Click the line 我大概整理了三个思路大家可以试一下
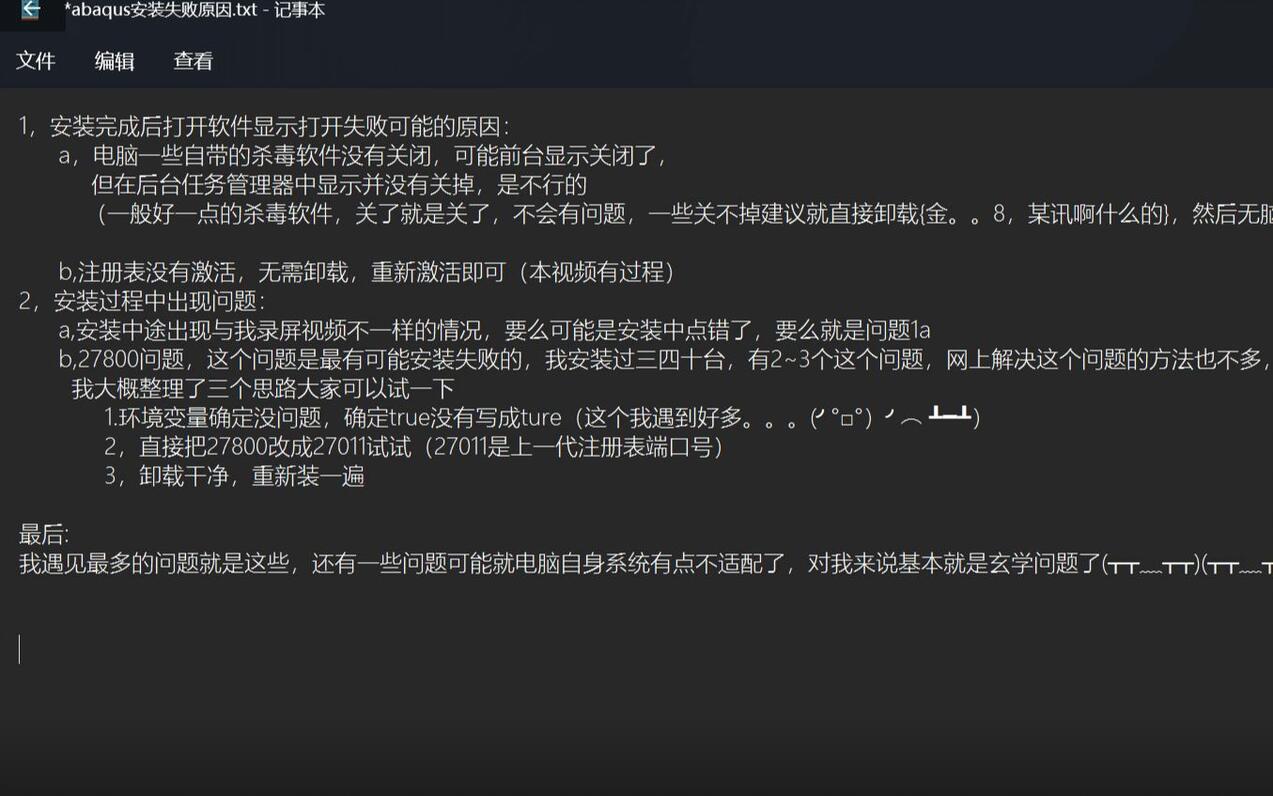This screenshot has width=1273, height=796. coord(263,388)
